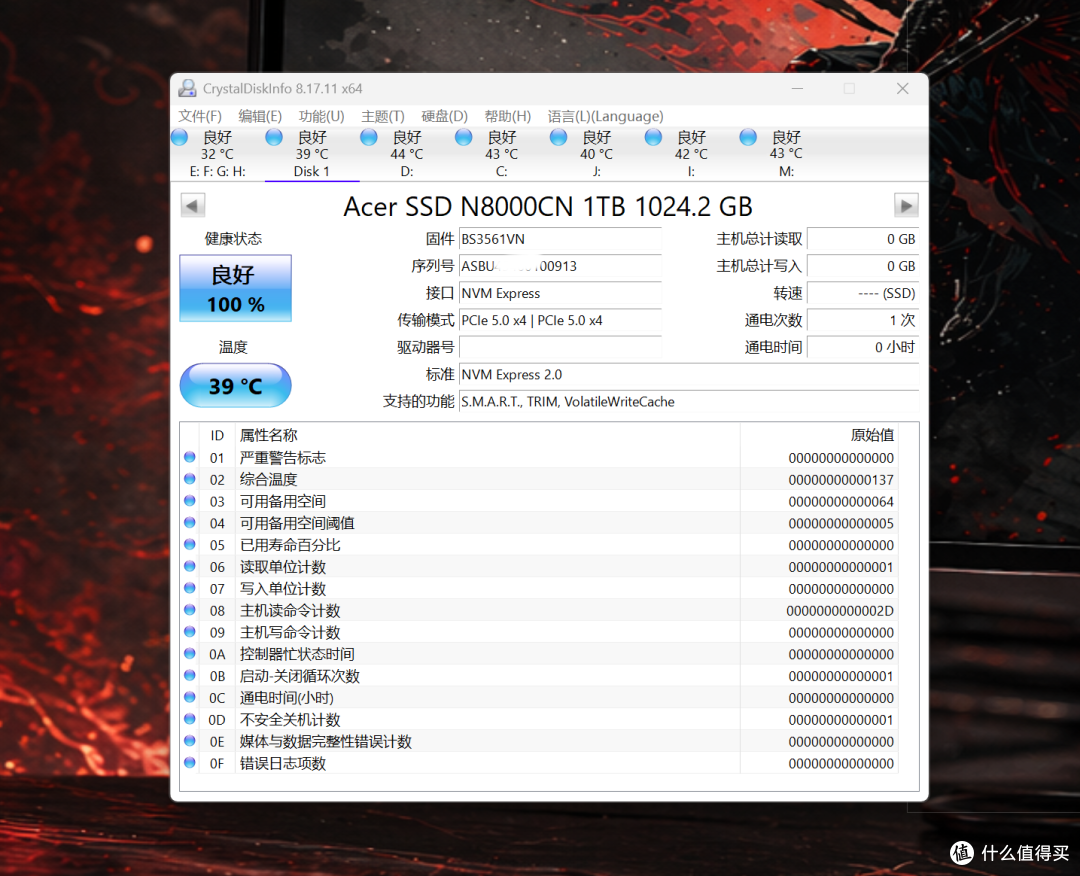1080x876 pixels.
Task: Click raw value 0000000000002D
Action: (840, 610)
